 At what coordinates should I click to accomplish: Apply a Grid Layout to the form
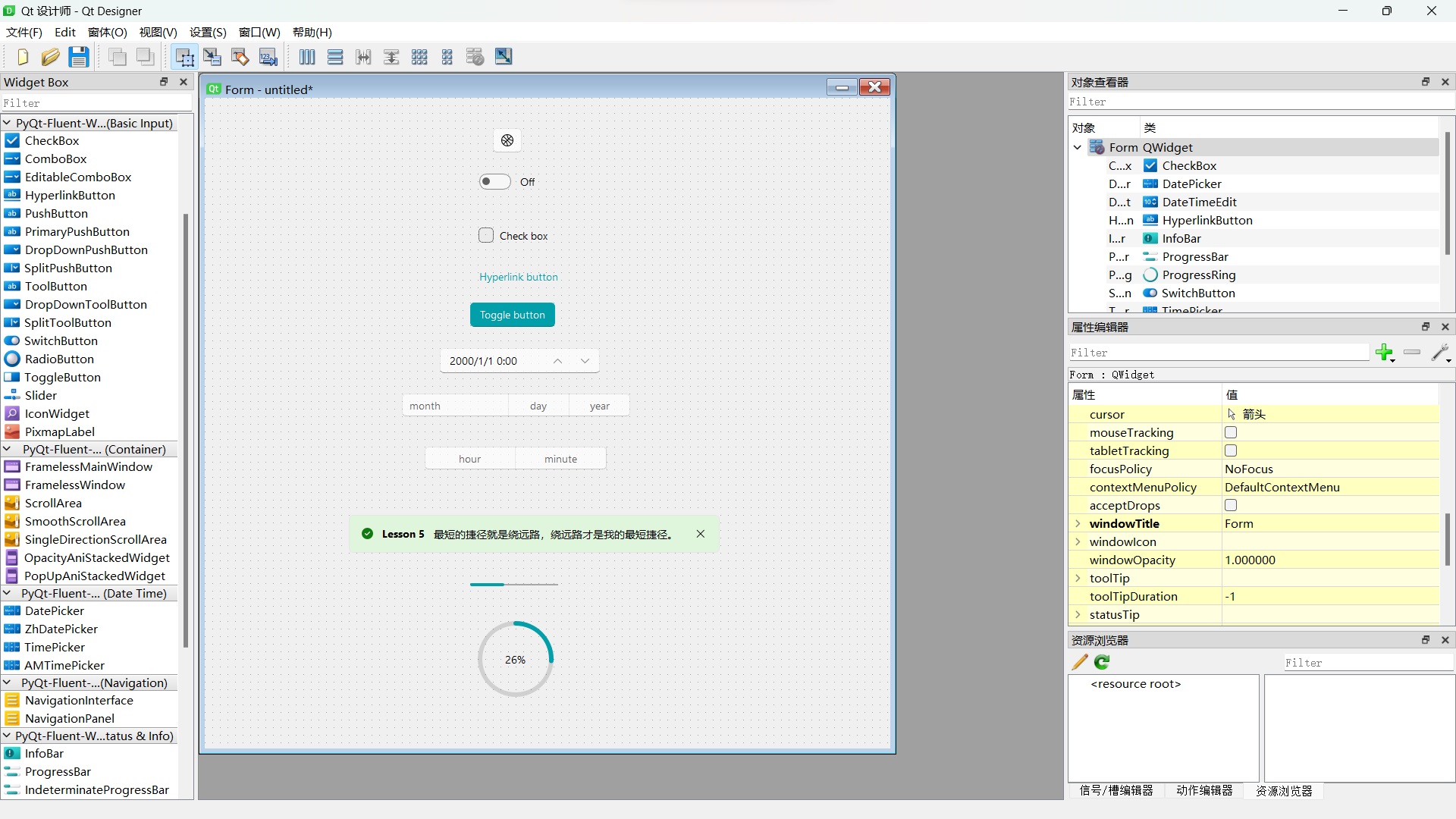[419, 57]
